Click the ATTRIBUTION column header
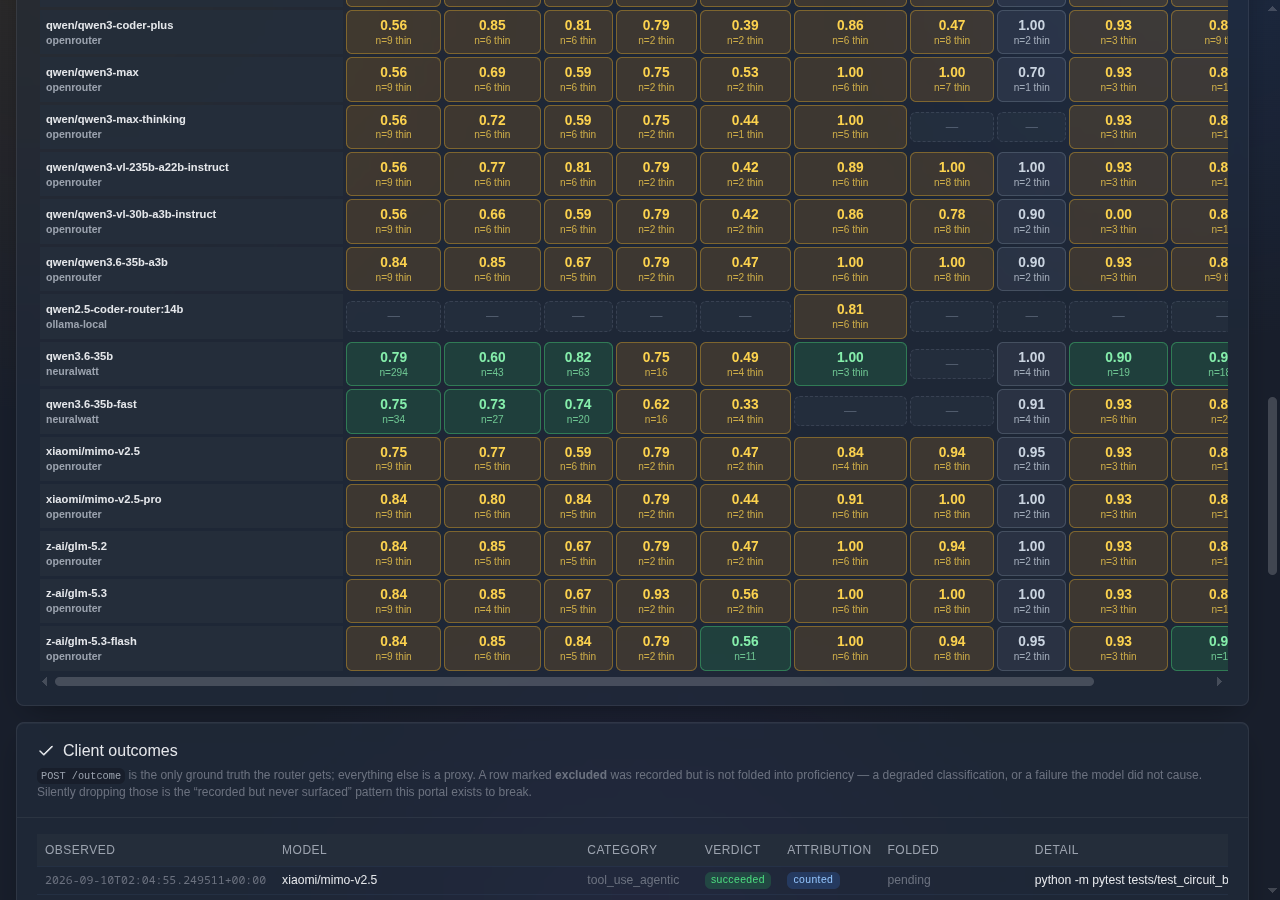The image size is (1280, 900). 829,850
